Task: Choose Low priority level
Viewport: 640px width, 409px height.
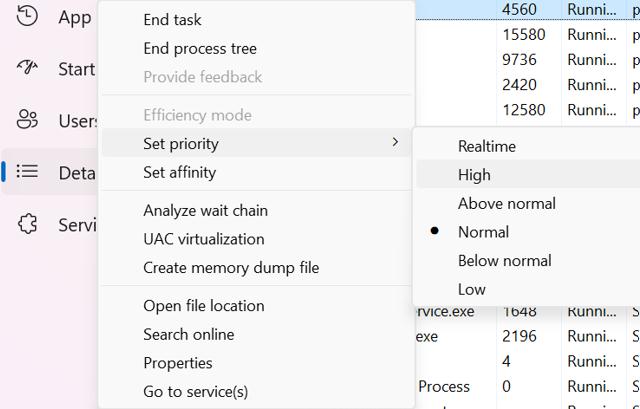Action: click(472, 289)
